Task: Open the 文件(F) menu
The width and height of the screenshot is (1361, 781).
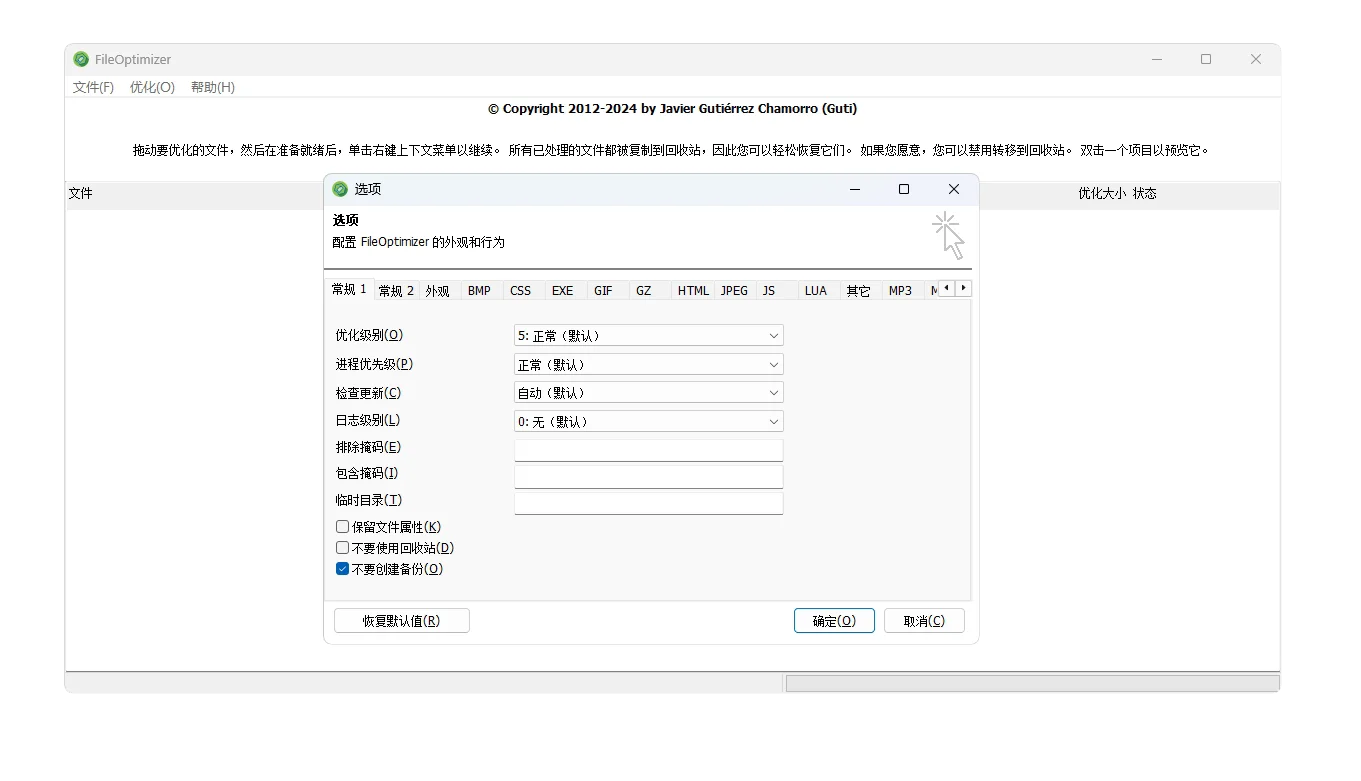Action: point(93,88)
